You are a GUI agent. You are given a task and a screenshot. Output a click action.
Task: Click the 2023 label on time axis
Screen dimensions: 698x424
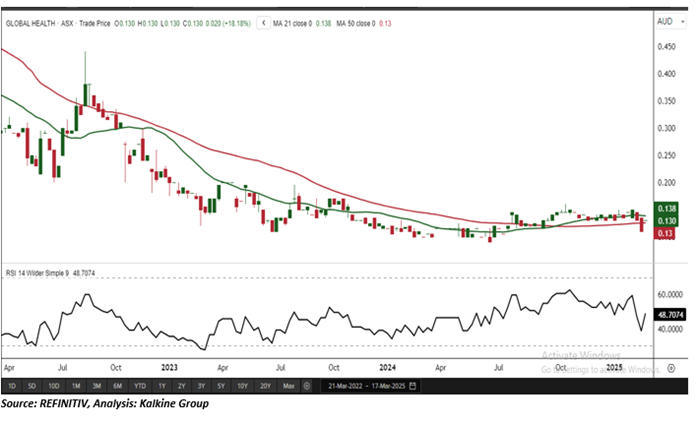[169, 368]
